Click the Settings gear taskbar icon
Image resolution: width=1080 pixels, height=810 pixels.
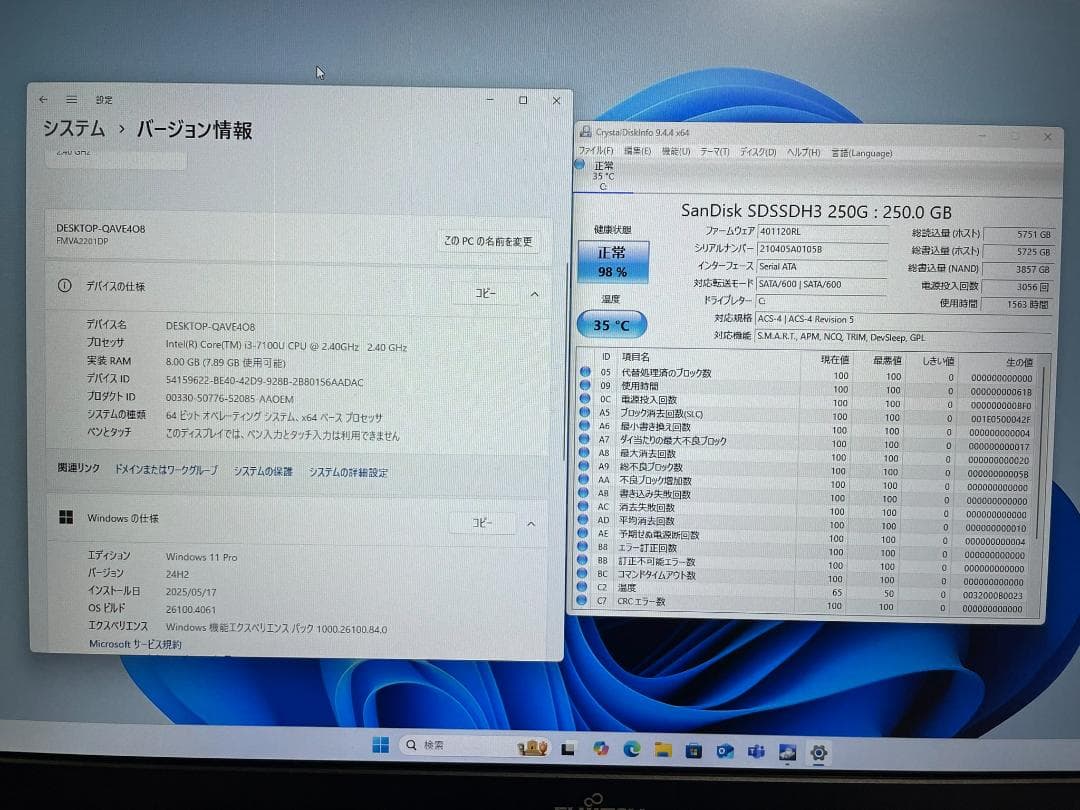pos(818,753)
